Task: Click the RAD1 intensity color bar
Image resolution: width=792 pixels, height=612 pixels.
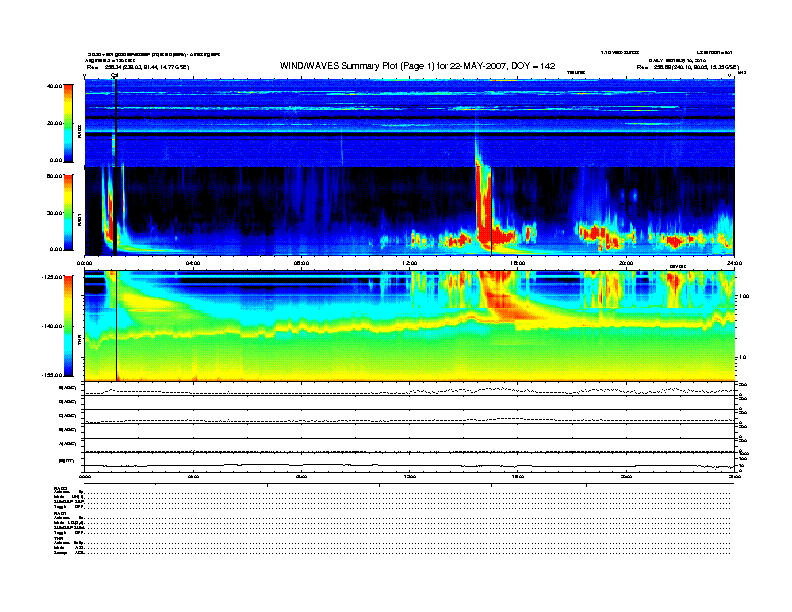Action: pos(68,213)
